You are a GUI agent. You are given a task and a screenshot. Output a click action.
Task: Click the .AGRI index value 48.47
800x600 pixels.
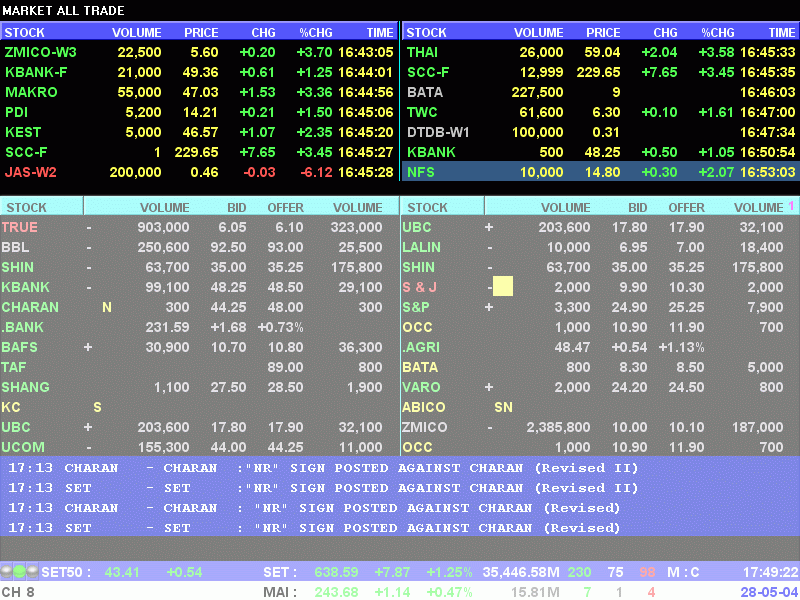572,347
